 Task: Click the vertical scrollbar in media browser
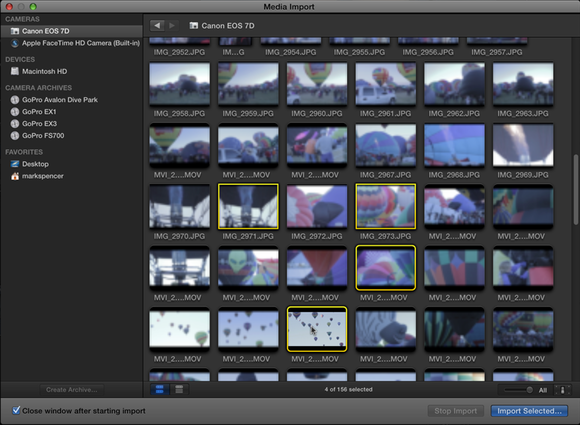(576, 189)
